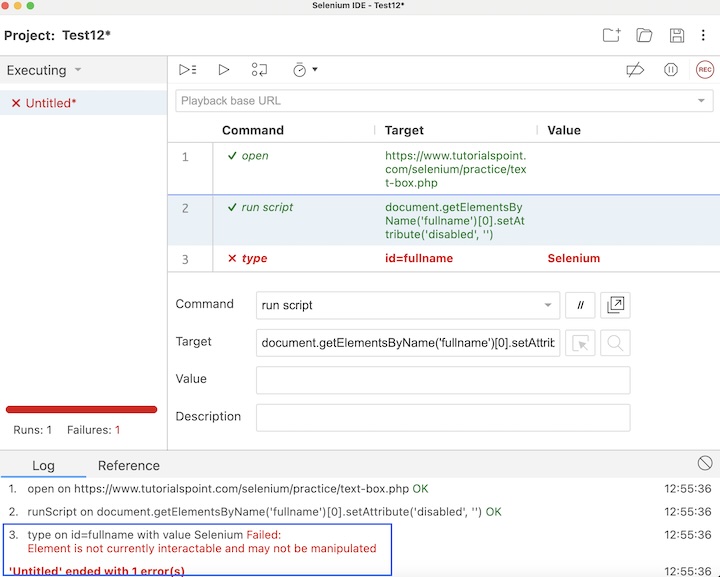Click the Run current test play icon
Screen dimensions: 720x577
[x=224, y=70]
